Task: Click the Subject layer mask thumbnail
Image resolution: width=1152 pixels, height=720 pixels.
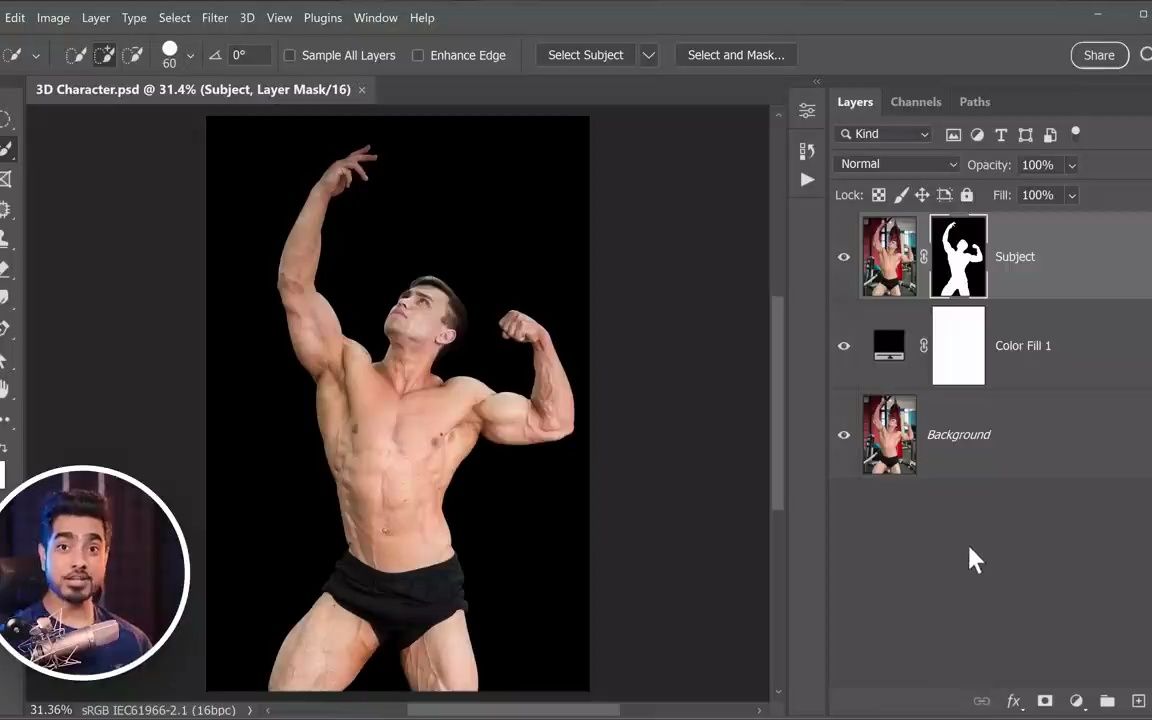Action: (957, 256)
